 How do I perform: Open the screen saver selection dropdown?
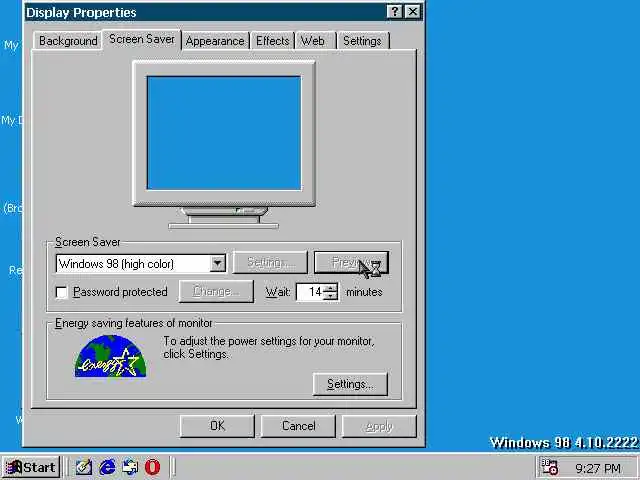click(x=218, y=264)
